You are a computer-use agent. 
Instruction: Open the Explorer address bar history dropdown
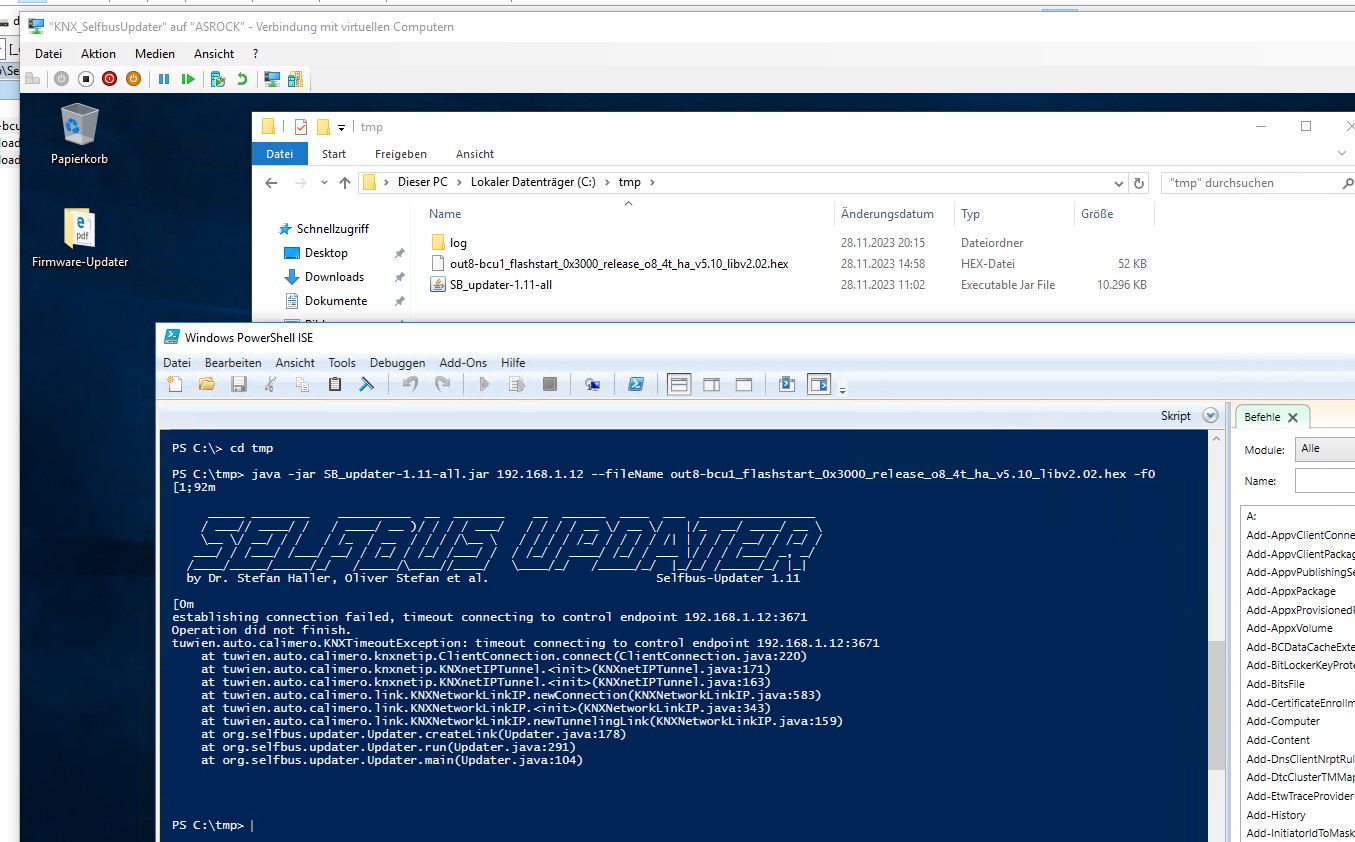[x=1118, y=183]
